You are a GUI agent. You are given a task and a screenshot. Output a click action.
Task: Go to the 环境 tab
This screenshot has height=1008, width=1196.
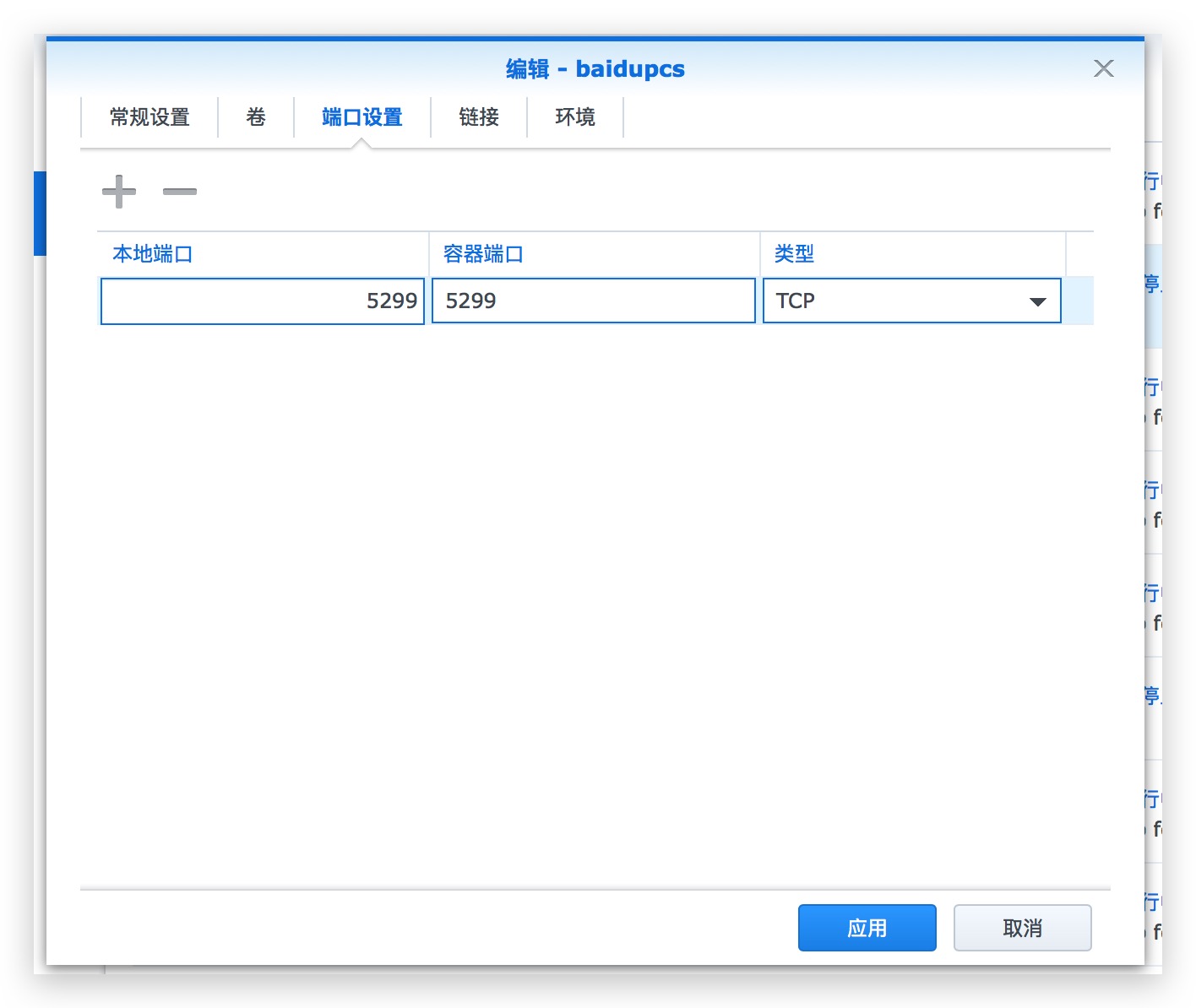pos(575,117)
